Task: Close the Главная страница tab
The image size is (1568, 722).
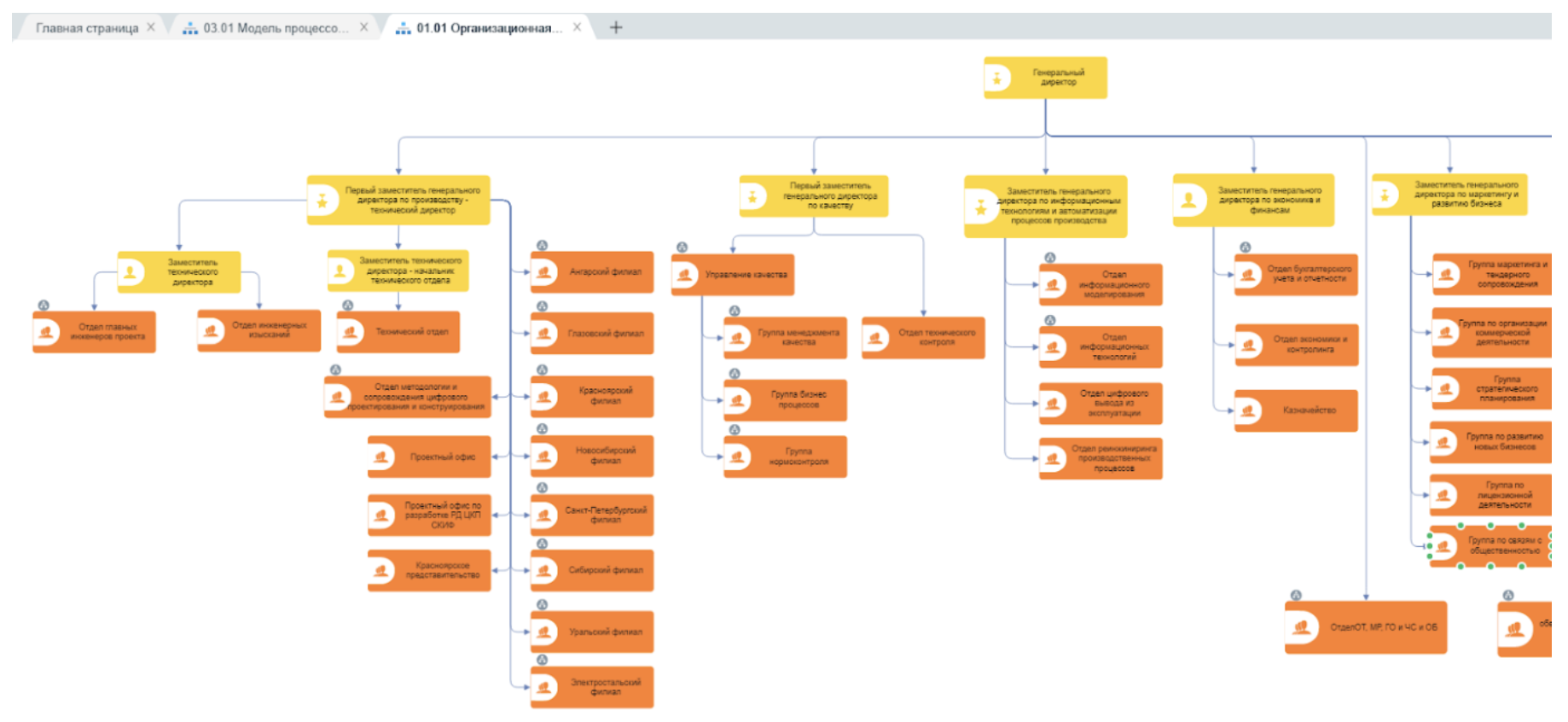Action: pyautogui.click(x=151, y=27)
